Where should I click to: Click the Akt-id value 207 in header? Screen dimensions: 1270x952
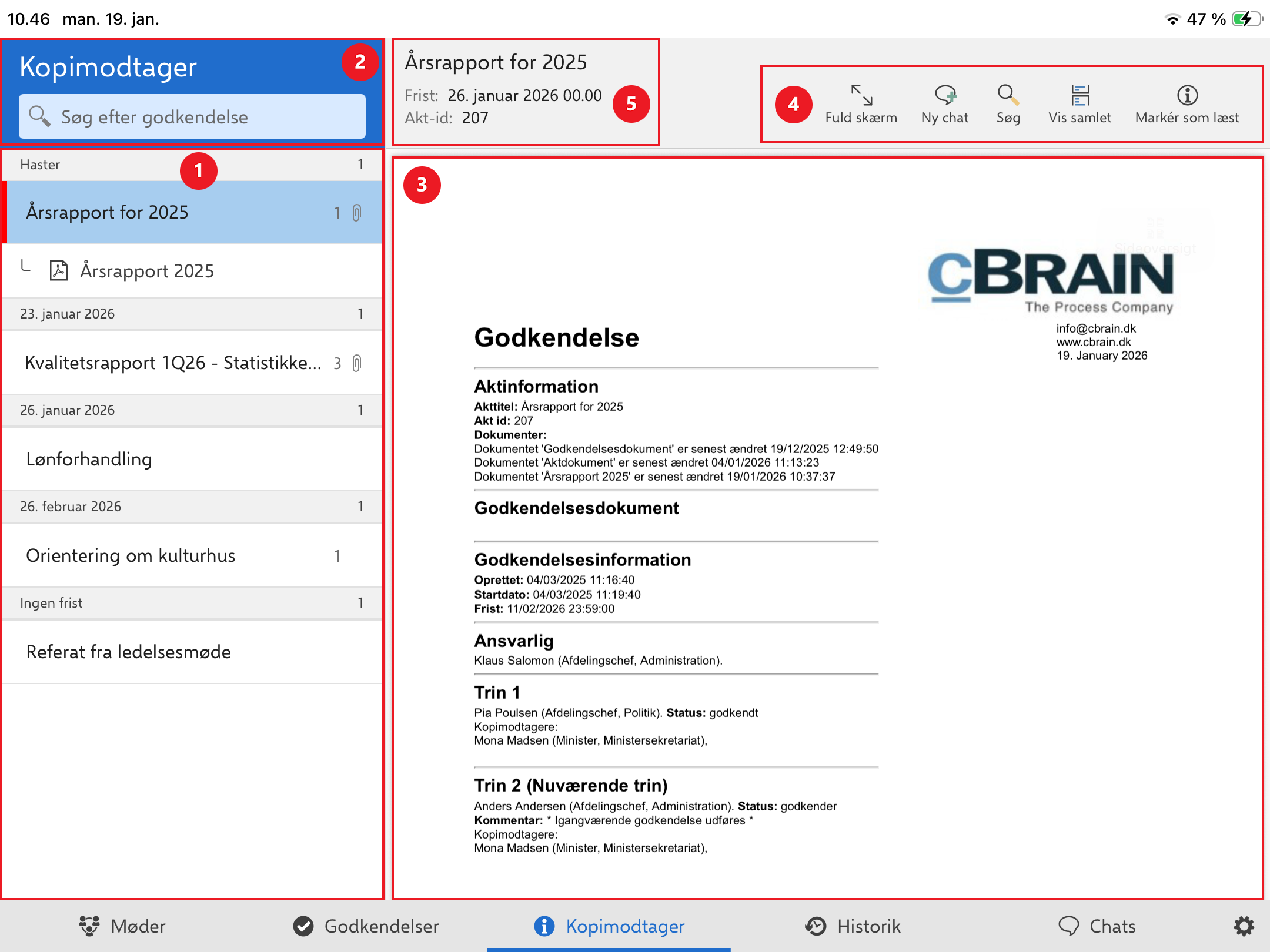[x=475, y=118]
